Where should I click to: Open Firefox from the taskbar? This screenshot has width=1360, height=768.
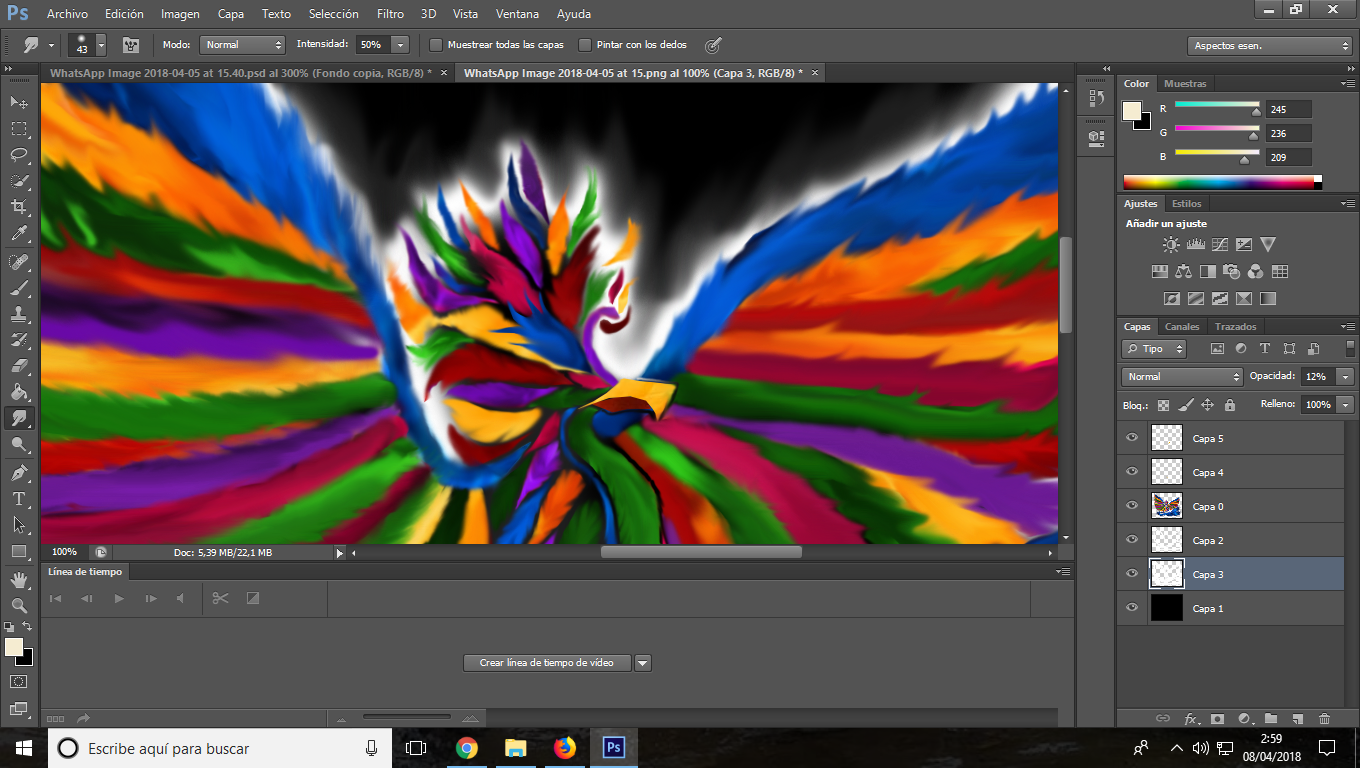(x=565, y=748)
